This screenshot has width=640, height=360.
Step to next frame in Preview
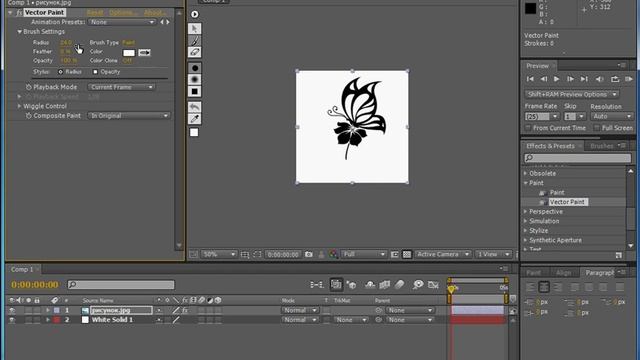click(570, 79)
